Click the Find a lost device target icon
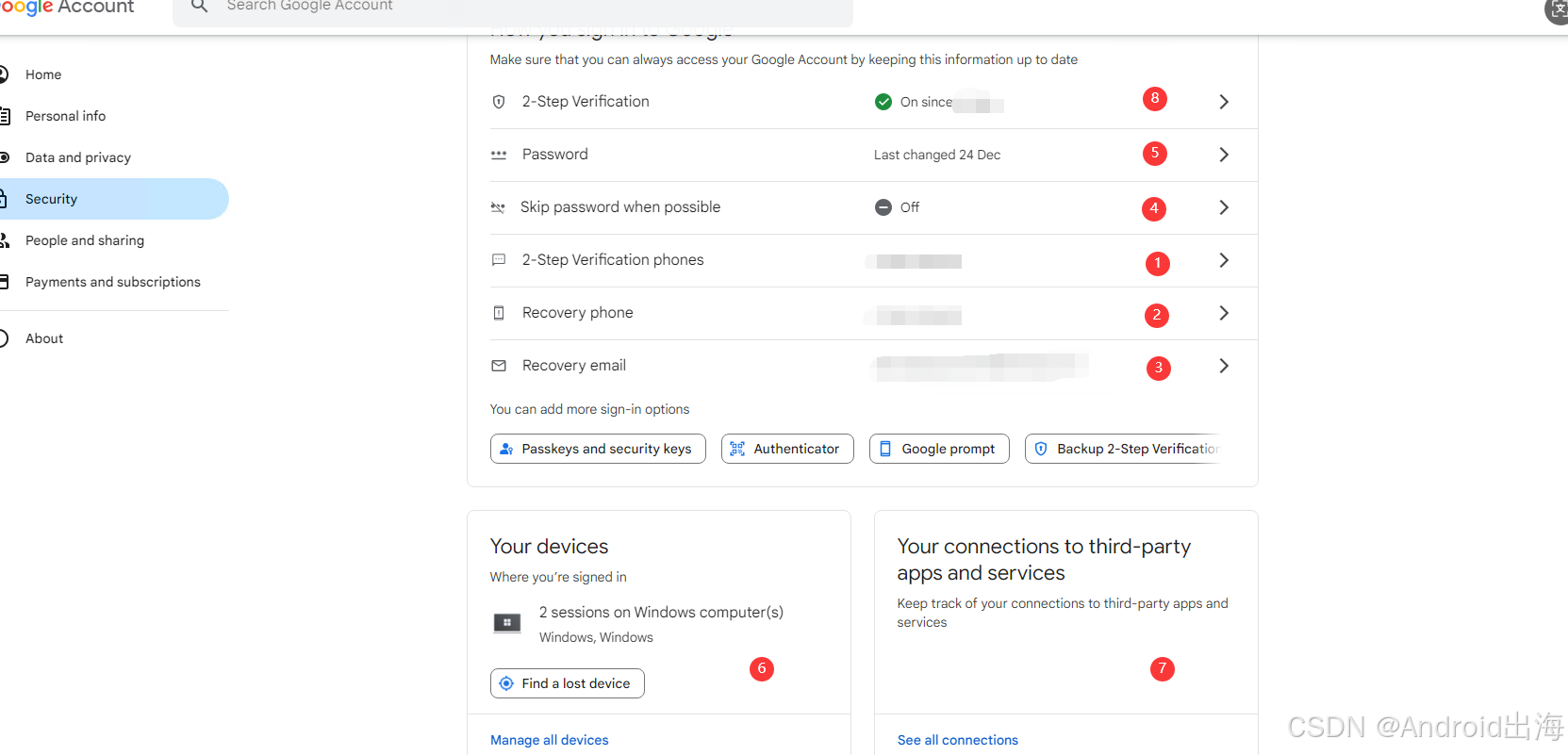Screen dimensions: 1568x755 coord(506,683)
